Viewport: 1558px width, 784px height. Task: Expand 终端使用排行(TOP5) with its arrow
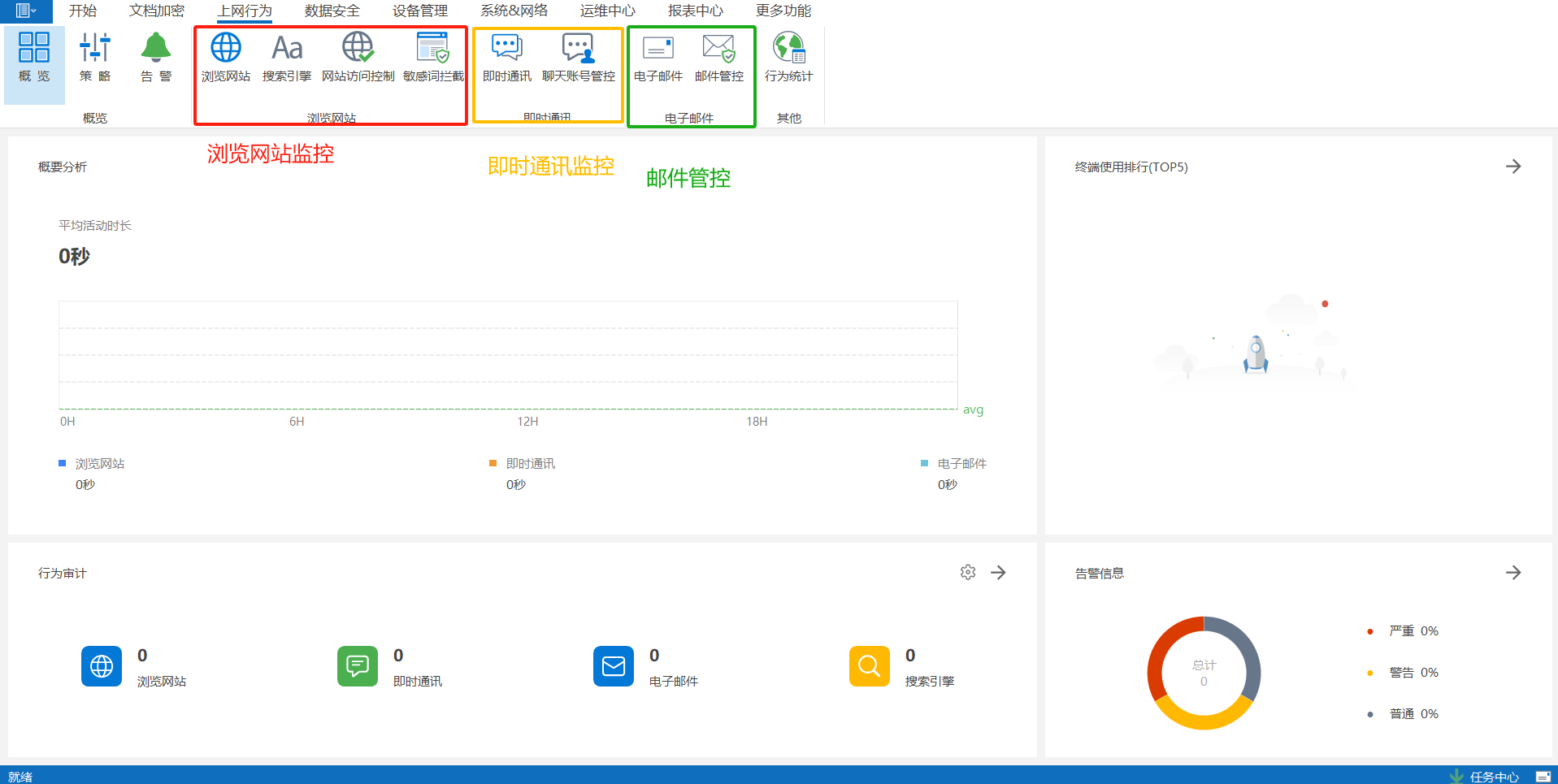pos(1512,167)
